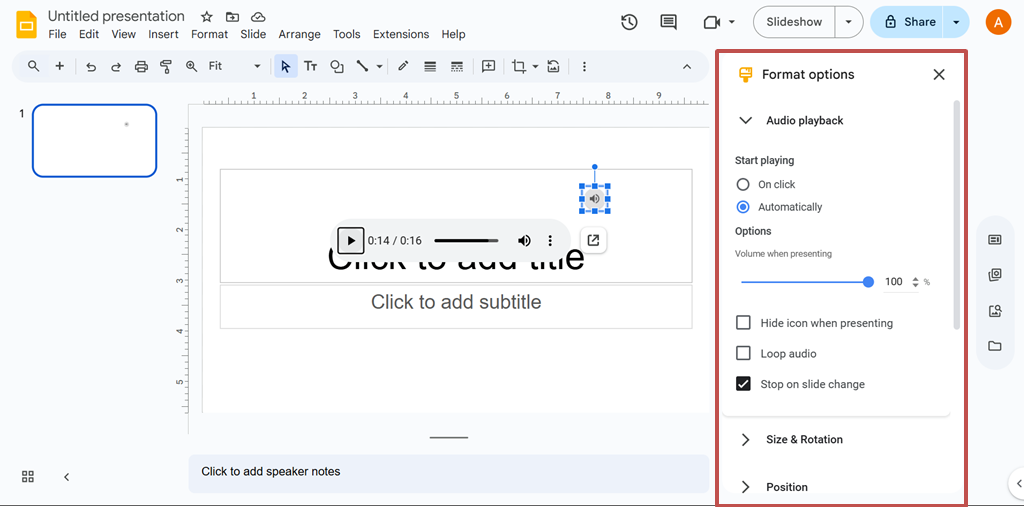Collapse the toolbar with chevron

[686, 66]
